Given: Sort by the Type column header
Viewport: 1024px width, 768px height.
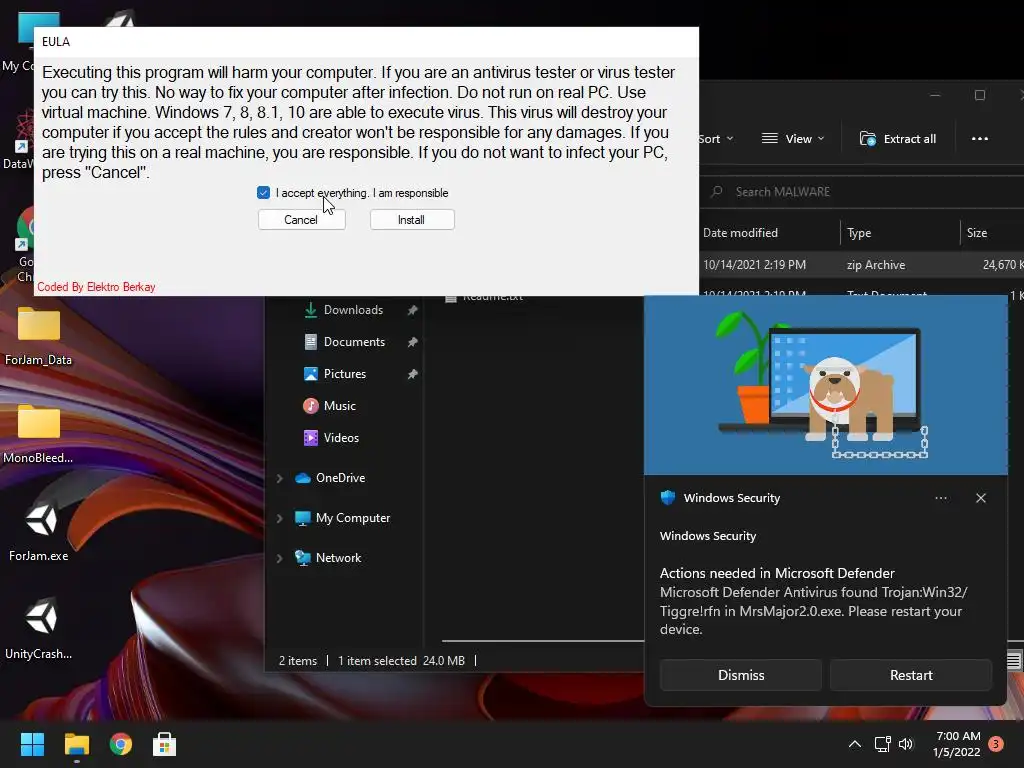Looking at the screenshot, I should click(859, 232).
